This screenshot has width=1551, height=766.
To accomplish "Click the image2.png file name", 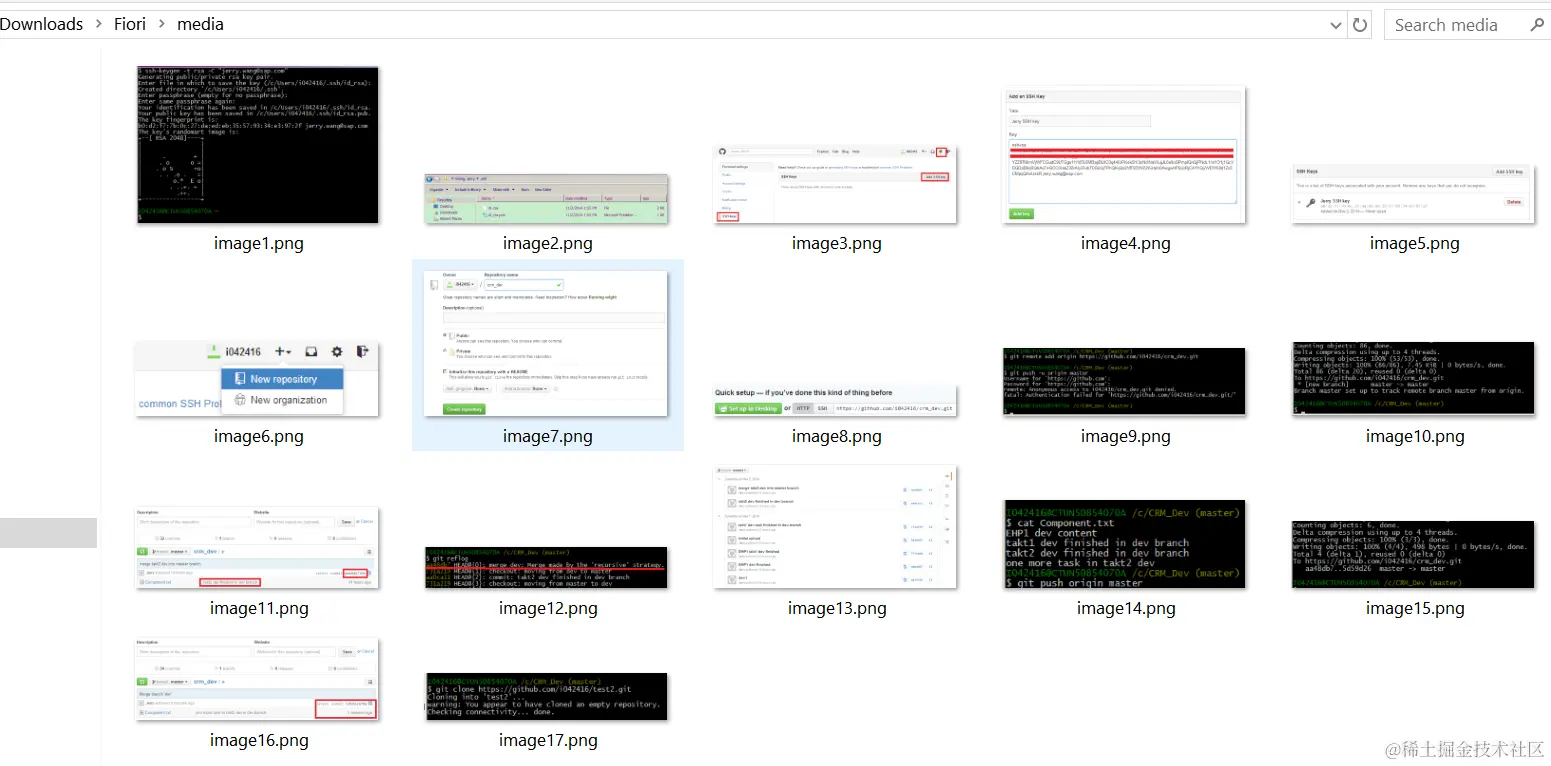I will [x=547, y=243].
